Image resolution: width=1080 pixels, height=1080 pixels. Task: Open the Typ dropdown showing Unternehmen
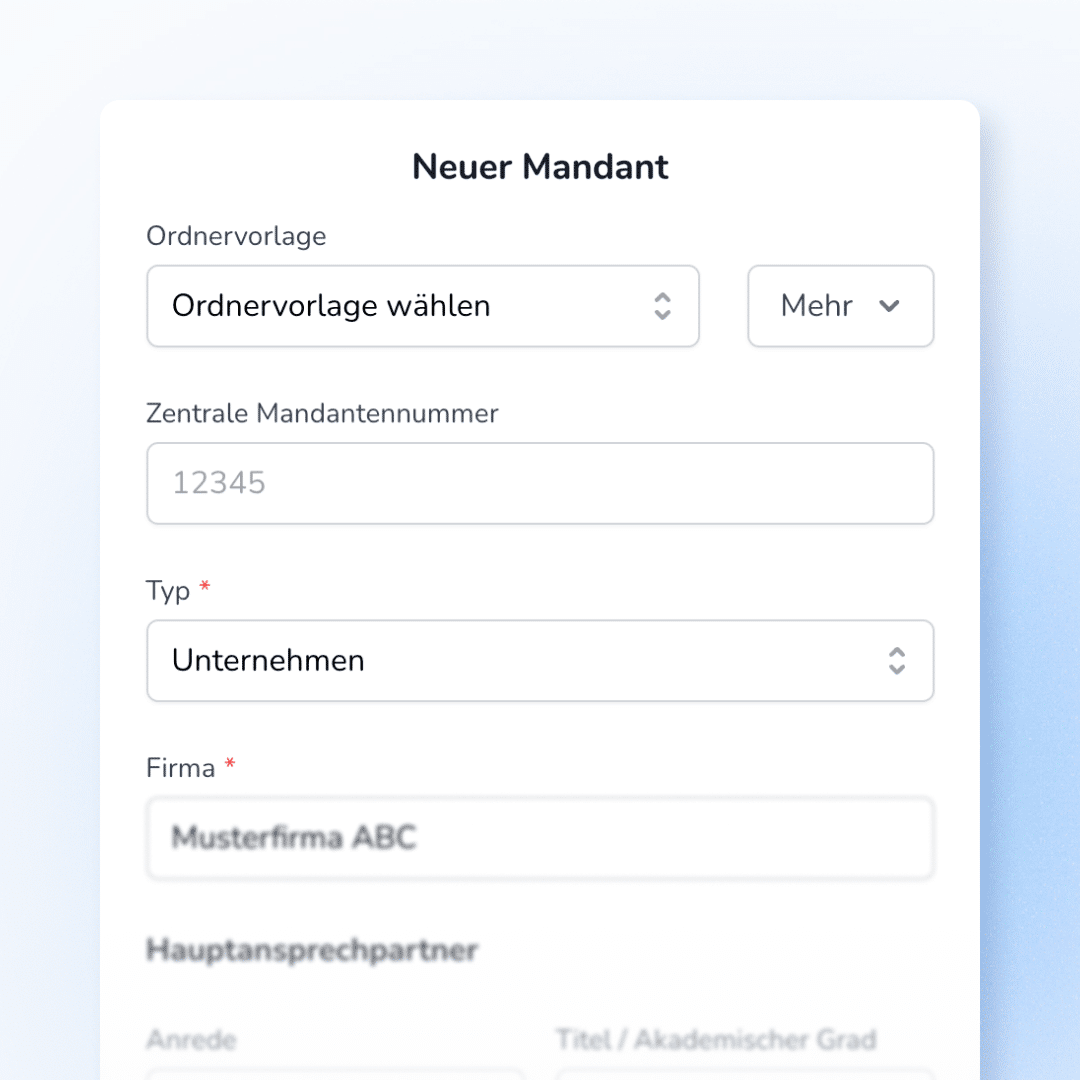pos(520,661)
